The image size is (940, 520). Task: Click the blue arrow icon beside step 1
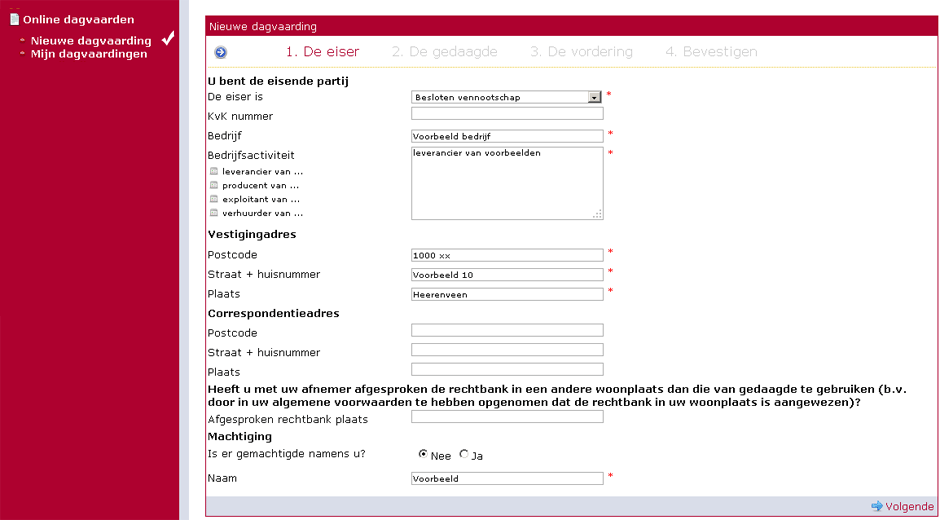(x=221, y=53)
